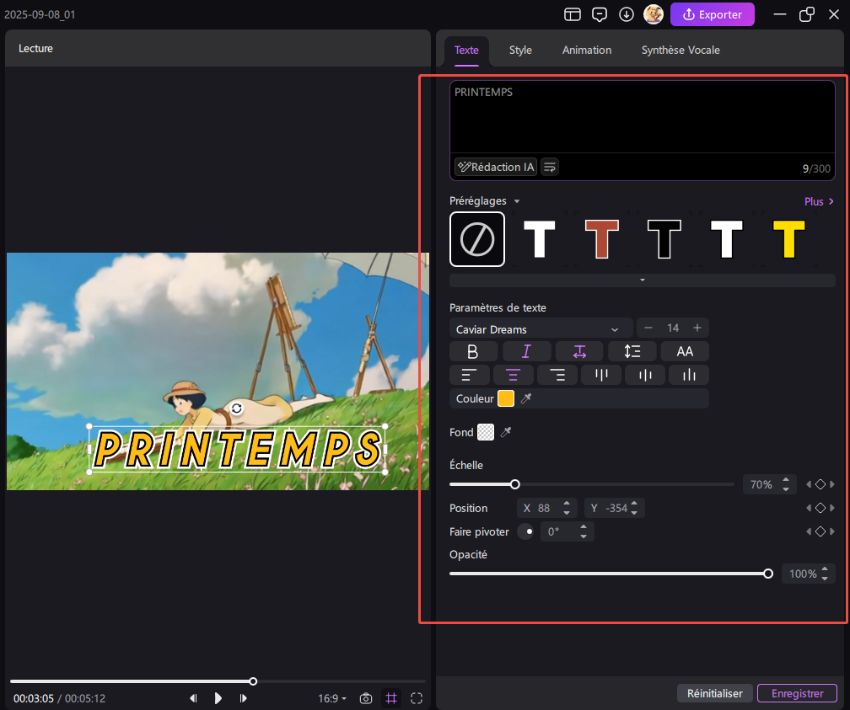Toggle the letter spacing button
This screenshot has height=710, width=850.
tap(579, 352)
